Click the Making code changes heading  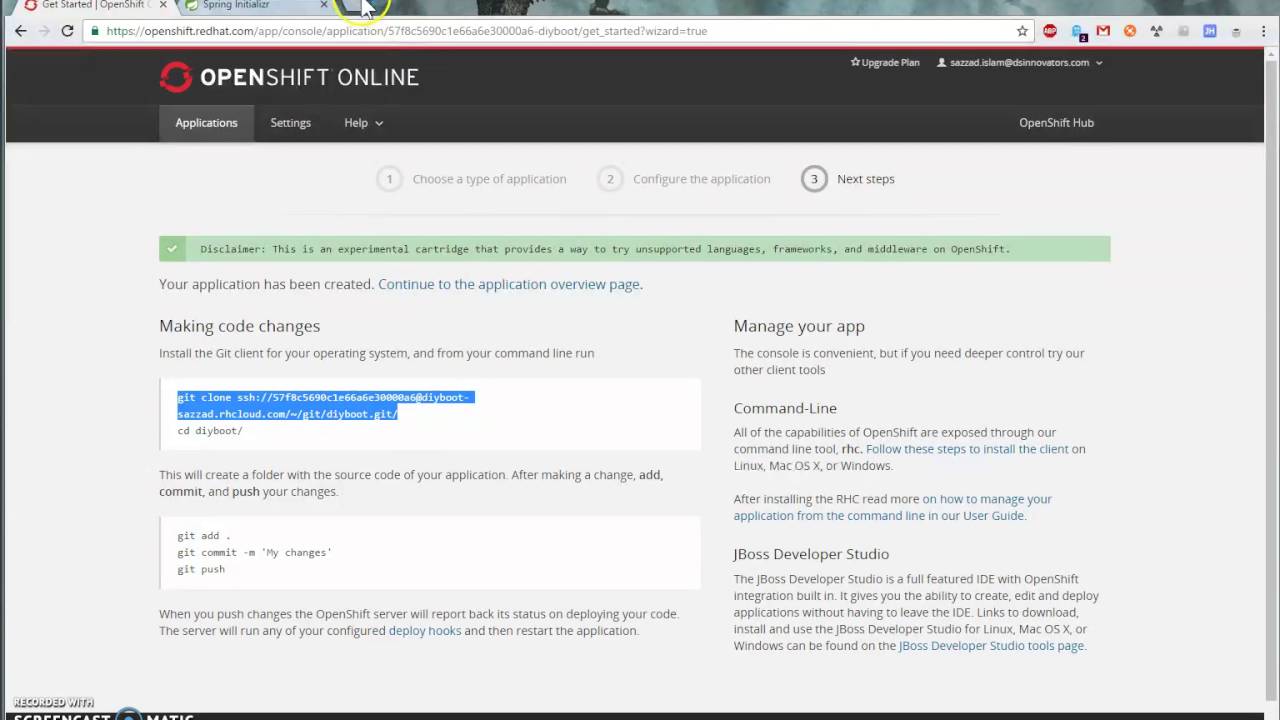coord(239,326)
